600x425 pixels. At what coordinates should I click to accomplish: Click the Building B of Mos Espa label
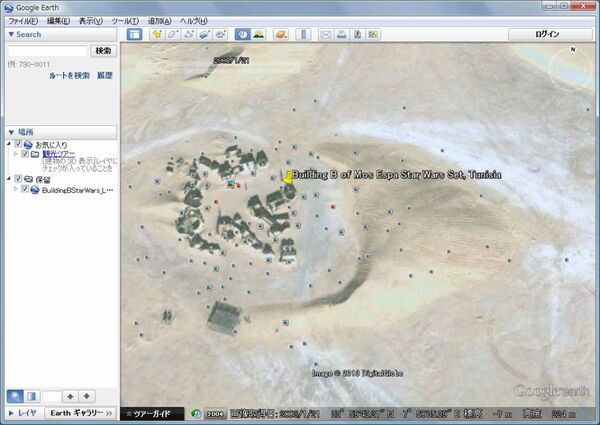coord(396,175)
